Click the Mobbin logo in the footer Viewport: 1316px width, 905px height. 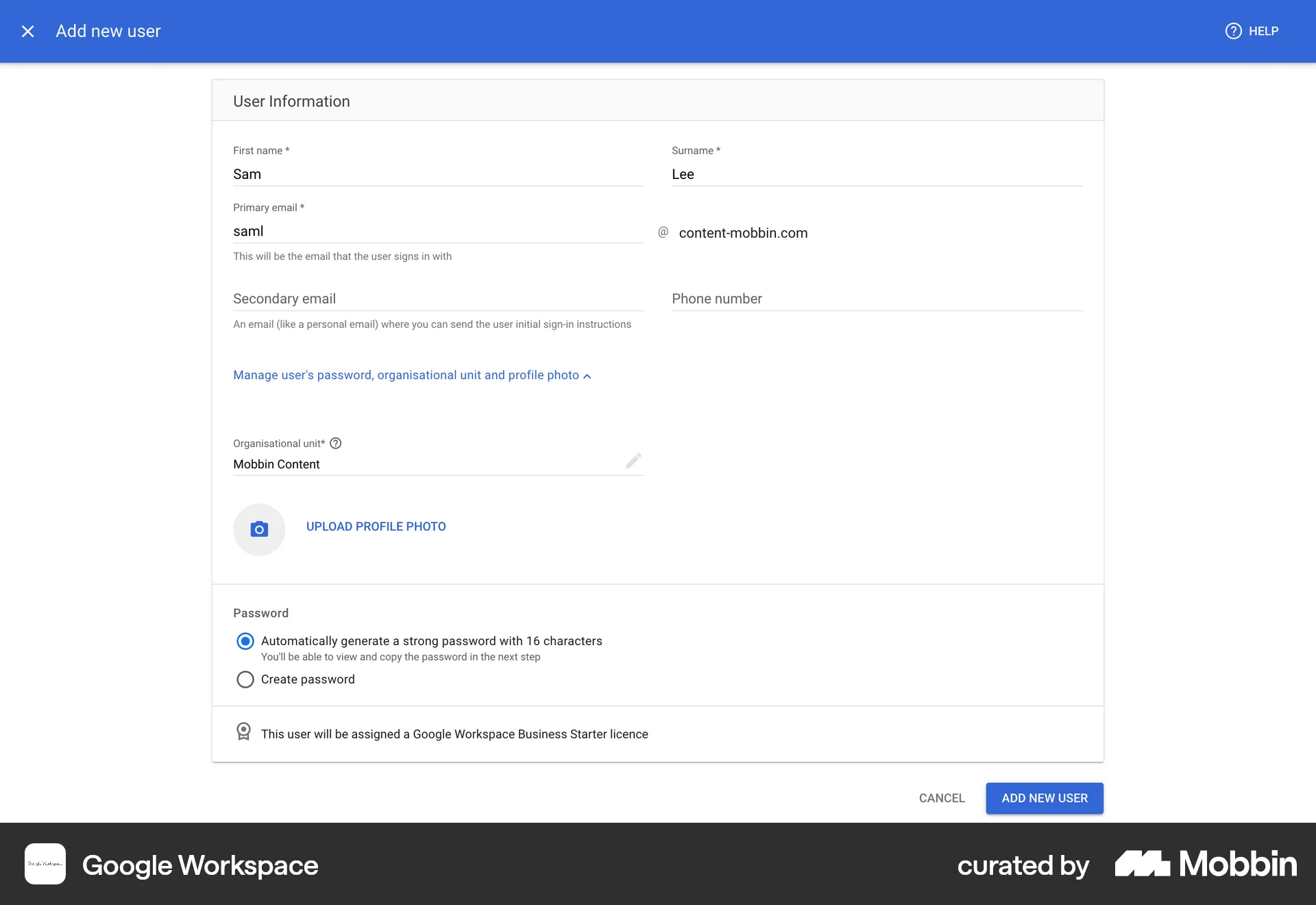1205,865
